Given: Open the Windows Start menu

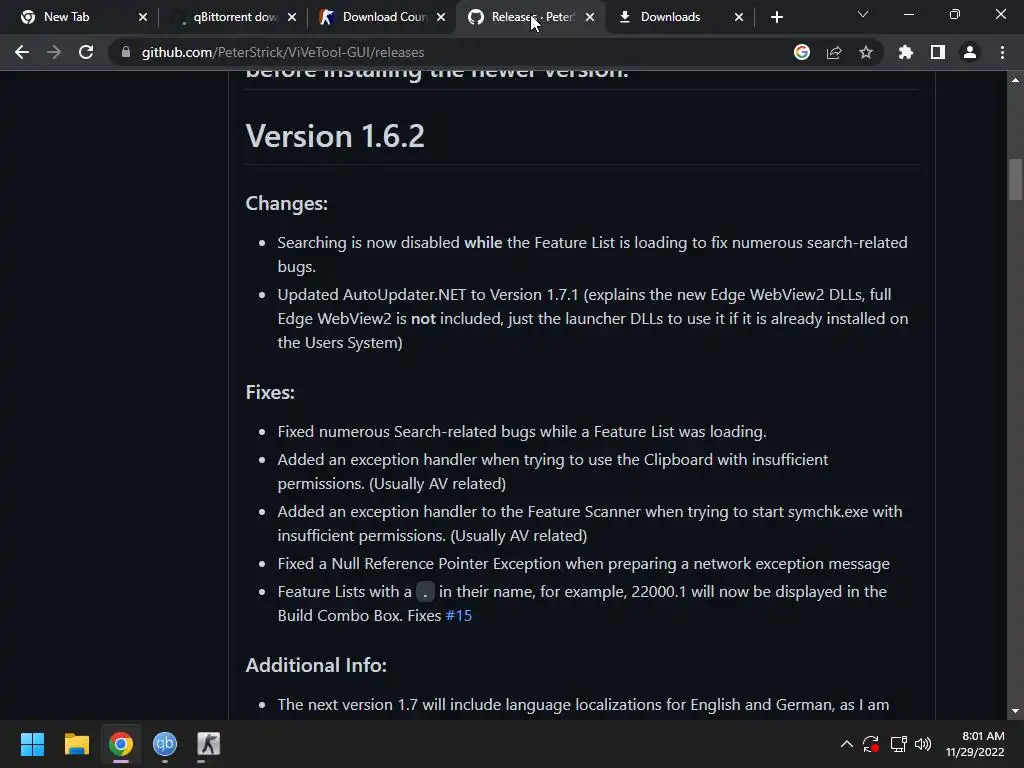Looking at the screenshot, I should pyautogui.click(x=32, y=744).
